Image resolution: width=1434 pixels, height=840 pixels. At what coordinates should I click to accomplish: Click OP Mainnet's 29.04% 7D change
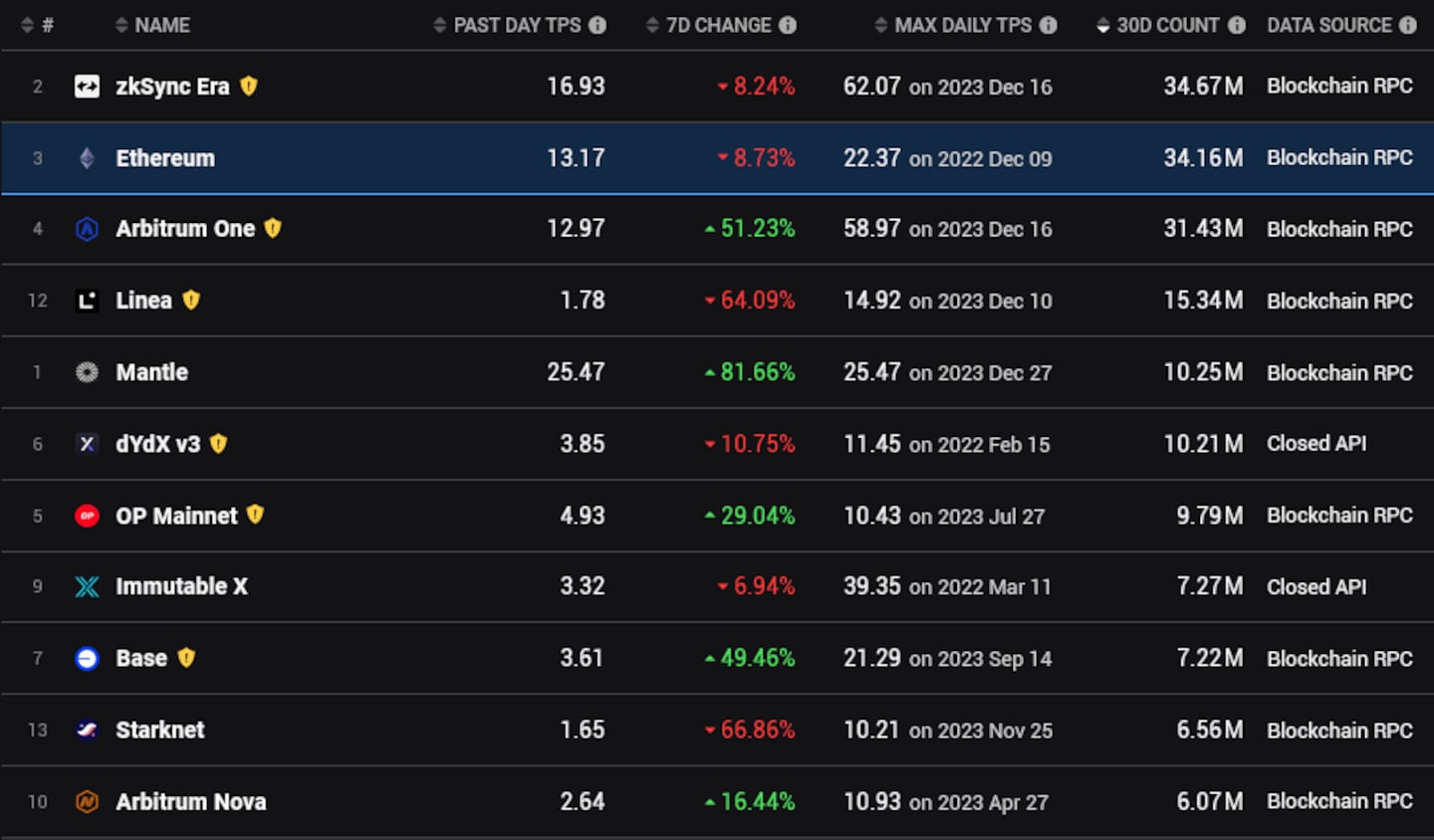(x=749, y=516)
